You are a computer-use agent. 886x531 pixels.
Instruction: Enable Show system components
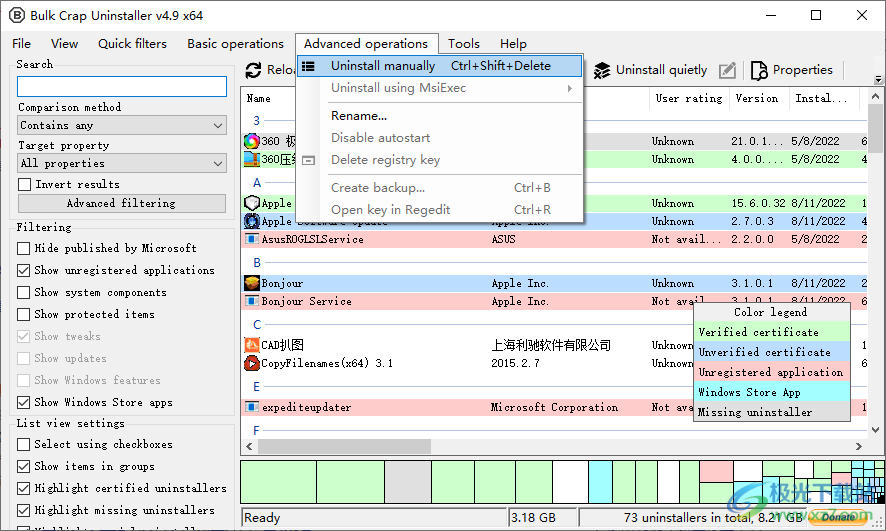click(24, 293)
